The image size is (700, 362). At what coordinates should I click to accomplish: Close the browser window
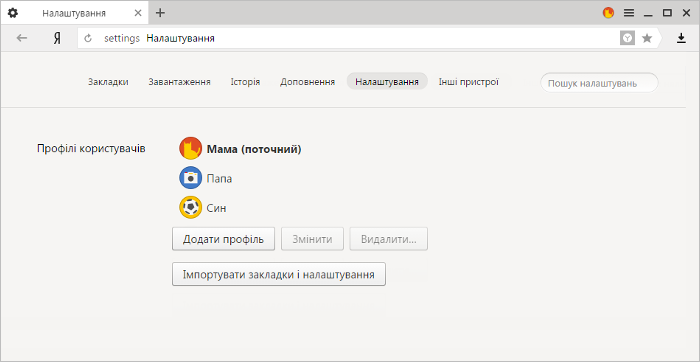(x=686, y=13)
